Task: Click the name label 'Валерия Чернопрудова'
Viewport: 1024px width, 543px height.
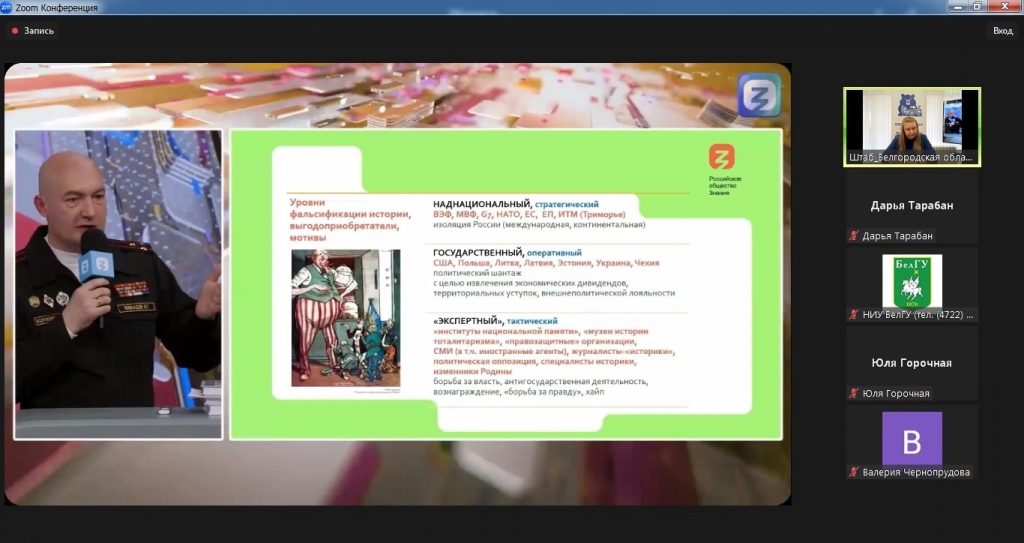Action: 916,472
